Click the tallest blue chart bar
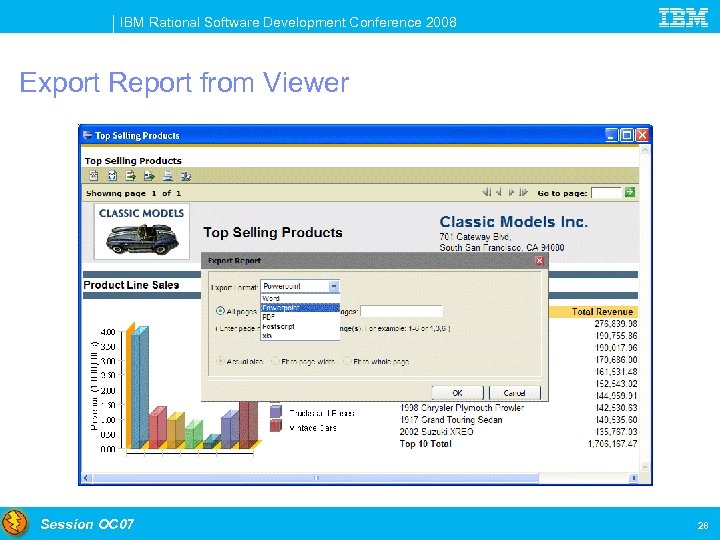This screenshot has height=540, width=720. click(x=139, y=387)
